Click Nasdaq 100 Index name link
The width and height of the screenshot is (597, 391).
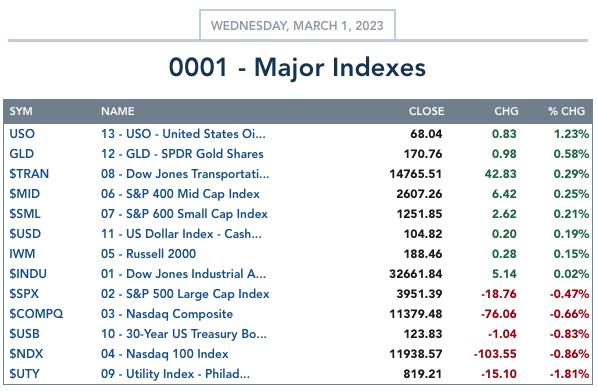164,354
